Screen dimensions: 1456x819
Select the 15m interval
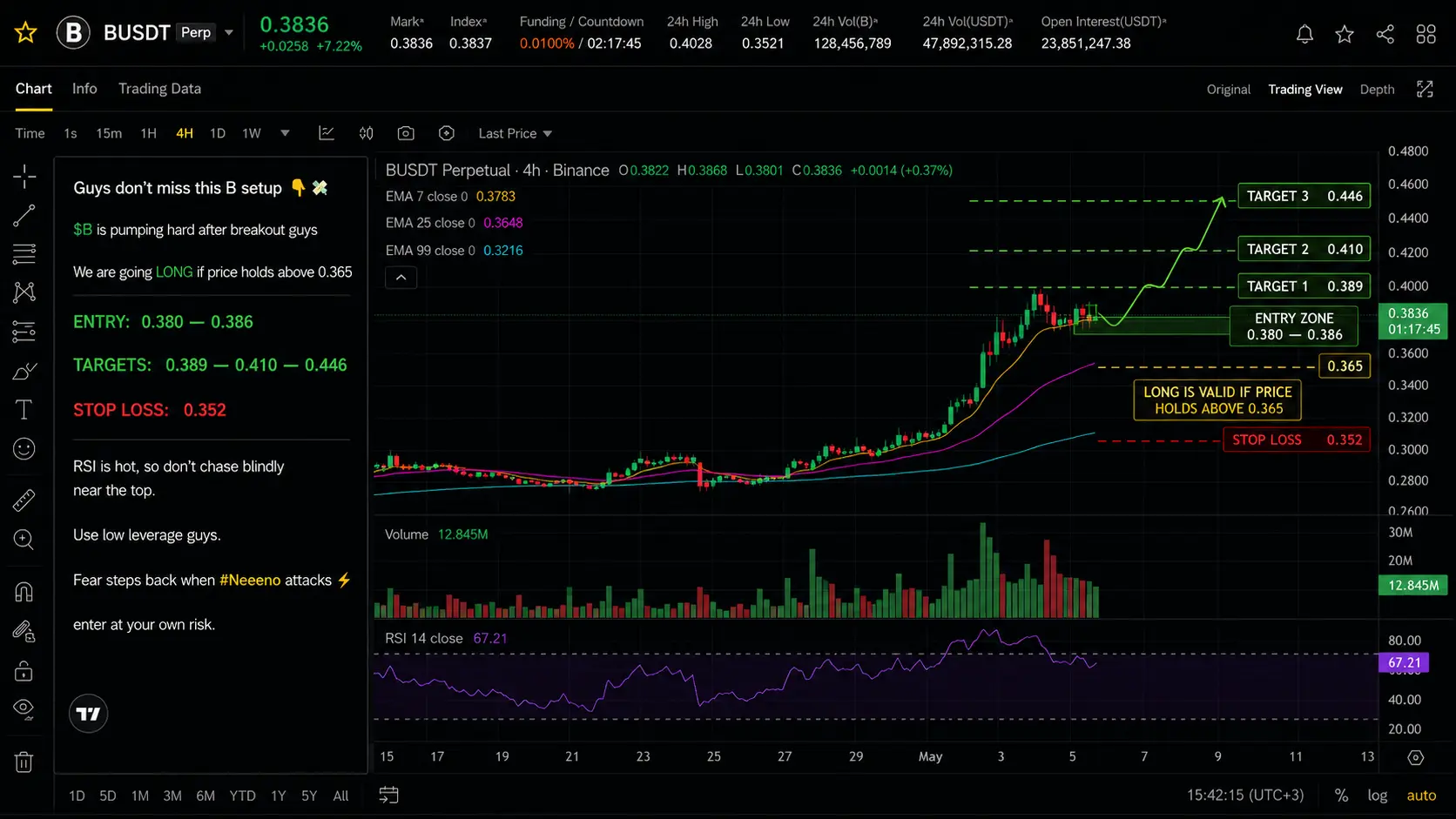(109, 133)
